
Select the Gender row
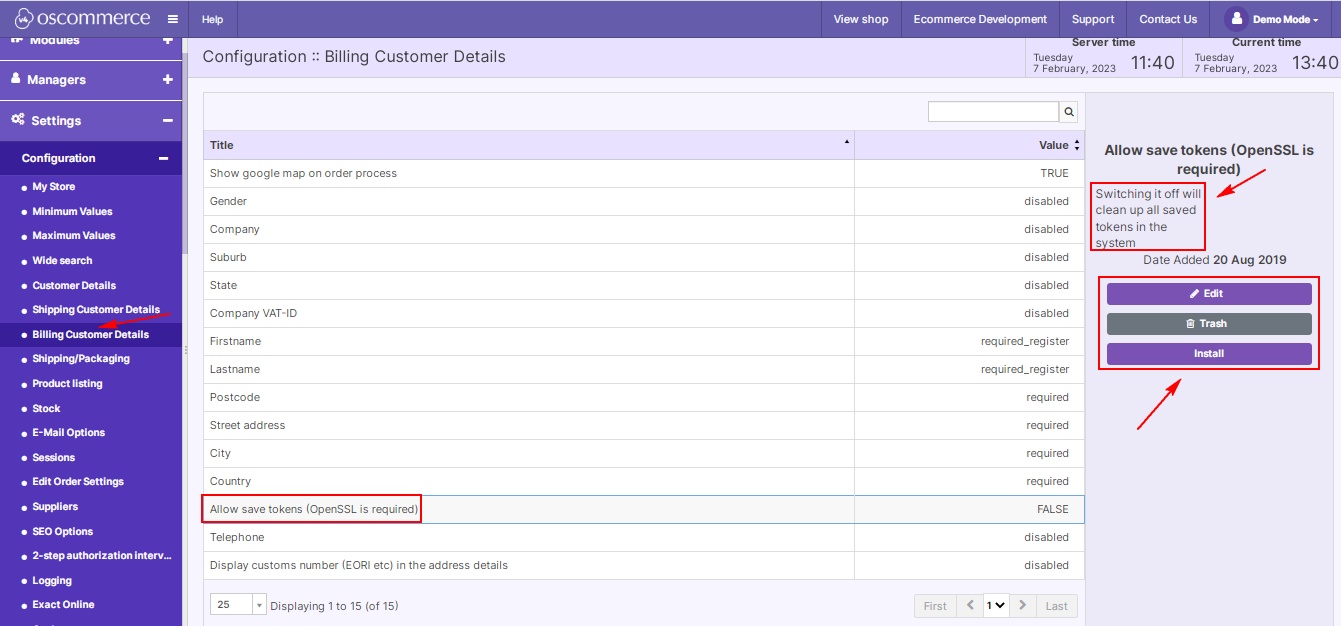point(644,202)
